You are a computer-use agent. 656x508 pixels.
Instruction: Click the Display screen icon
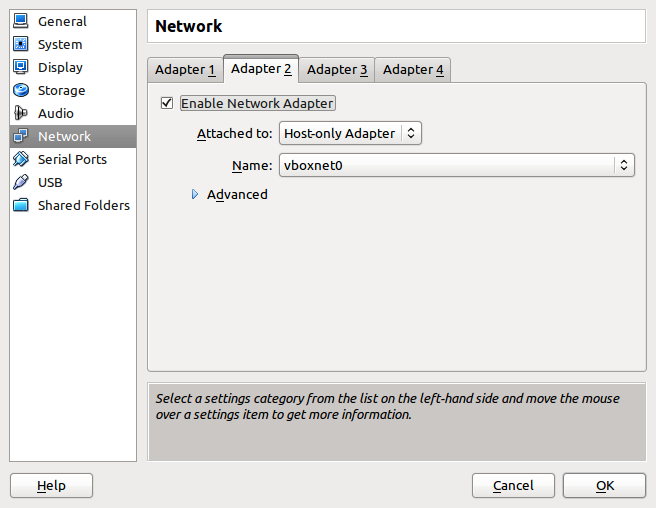[21, 67]
